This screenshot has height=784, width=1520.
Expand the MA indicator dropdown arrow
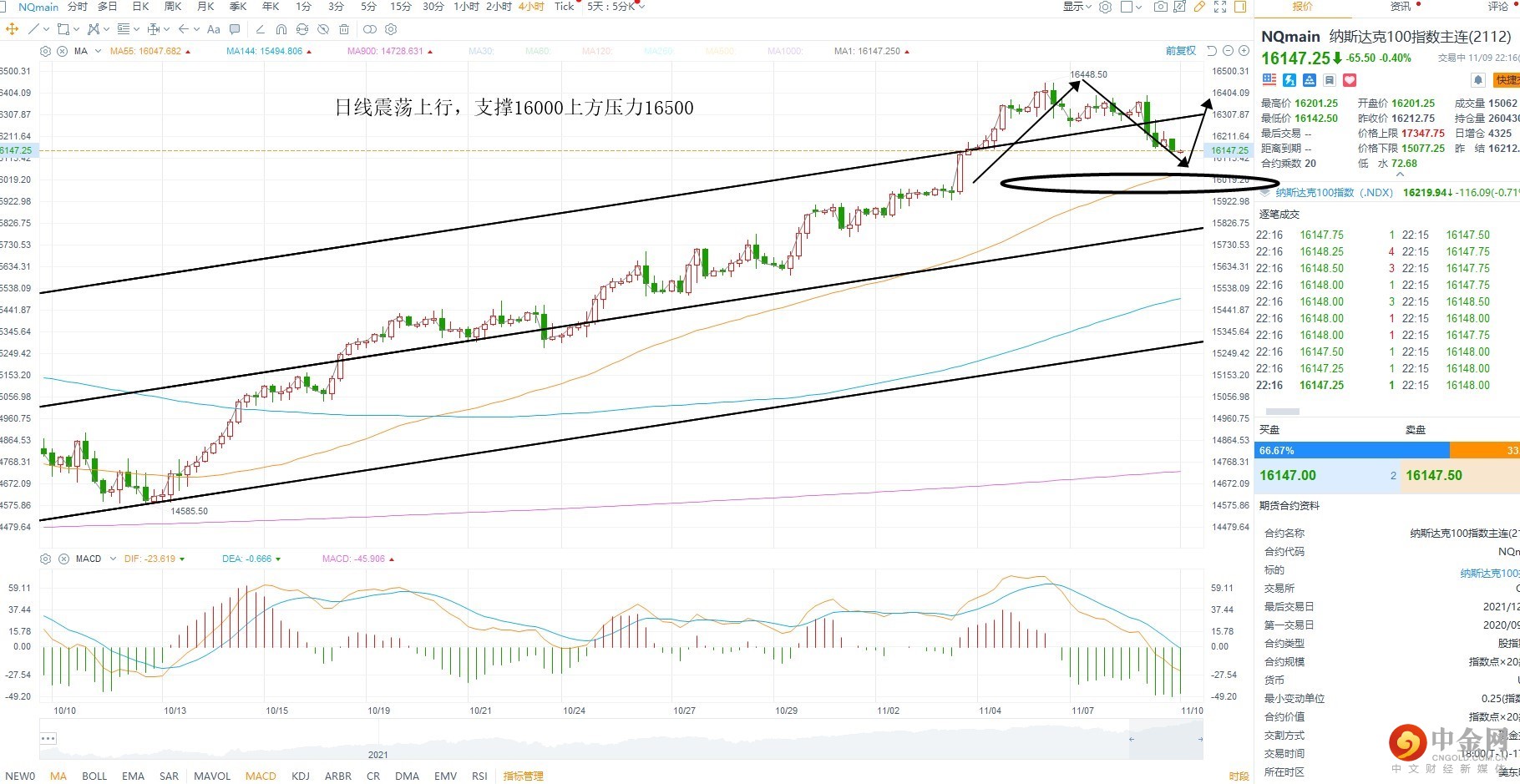click(x=98, y=52)
